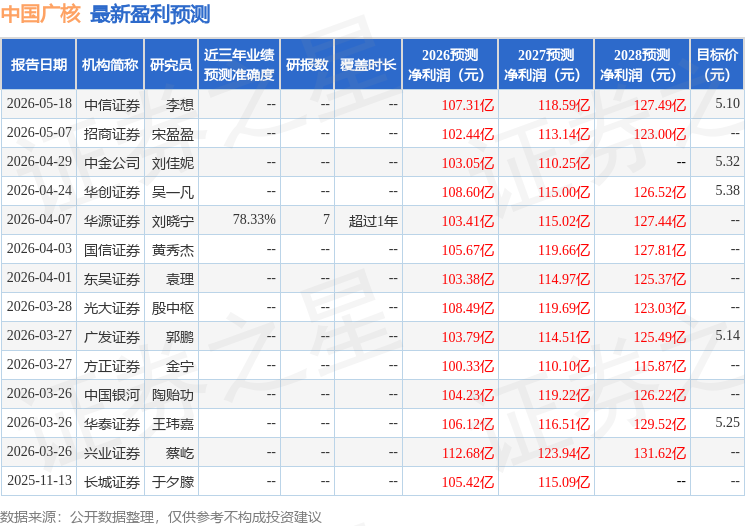Select analyst 宋盈盈 cell
Image resolution: width=745 pixels, height=526 pixels.
[172, 134]
